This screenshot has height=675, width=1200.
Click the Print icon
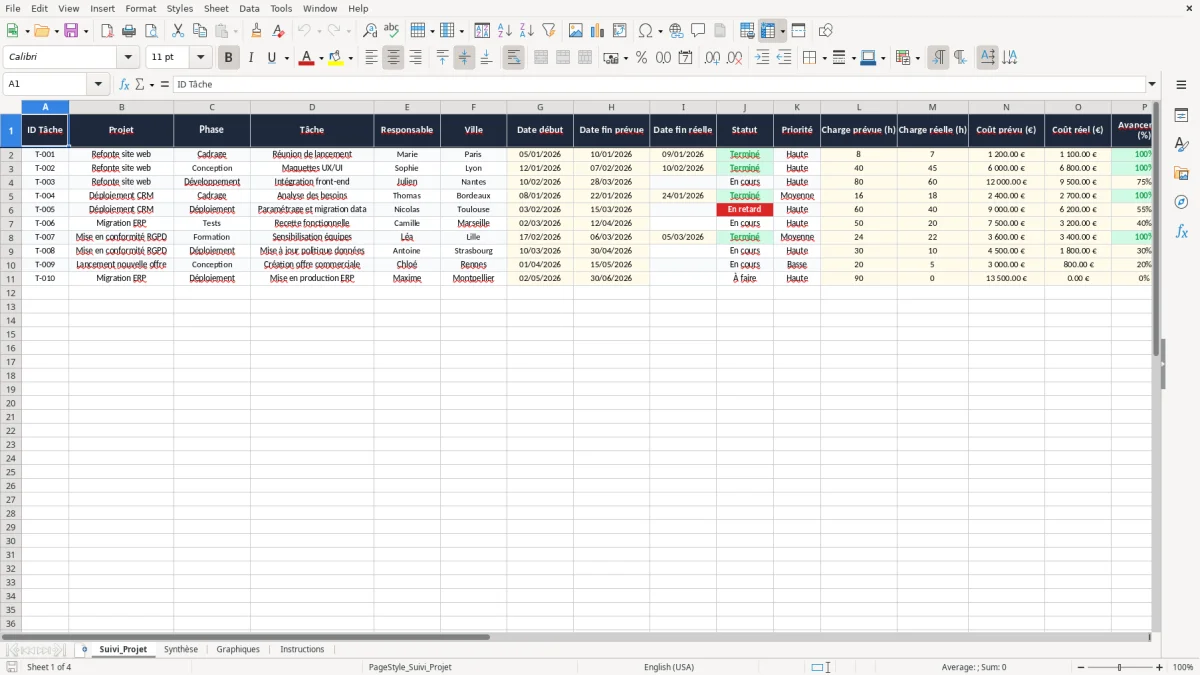[129, 31]
